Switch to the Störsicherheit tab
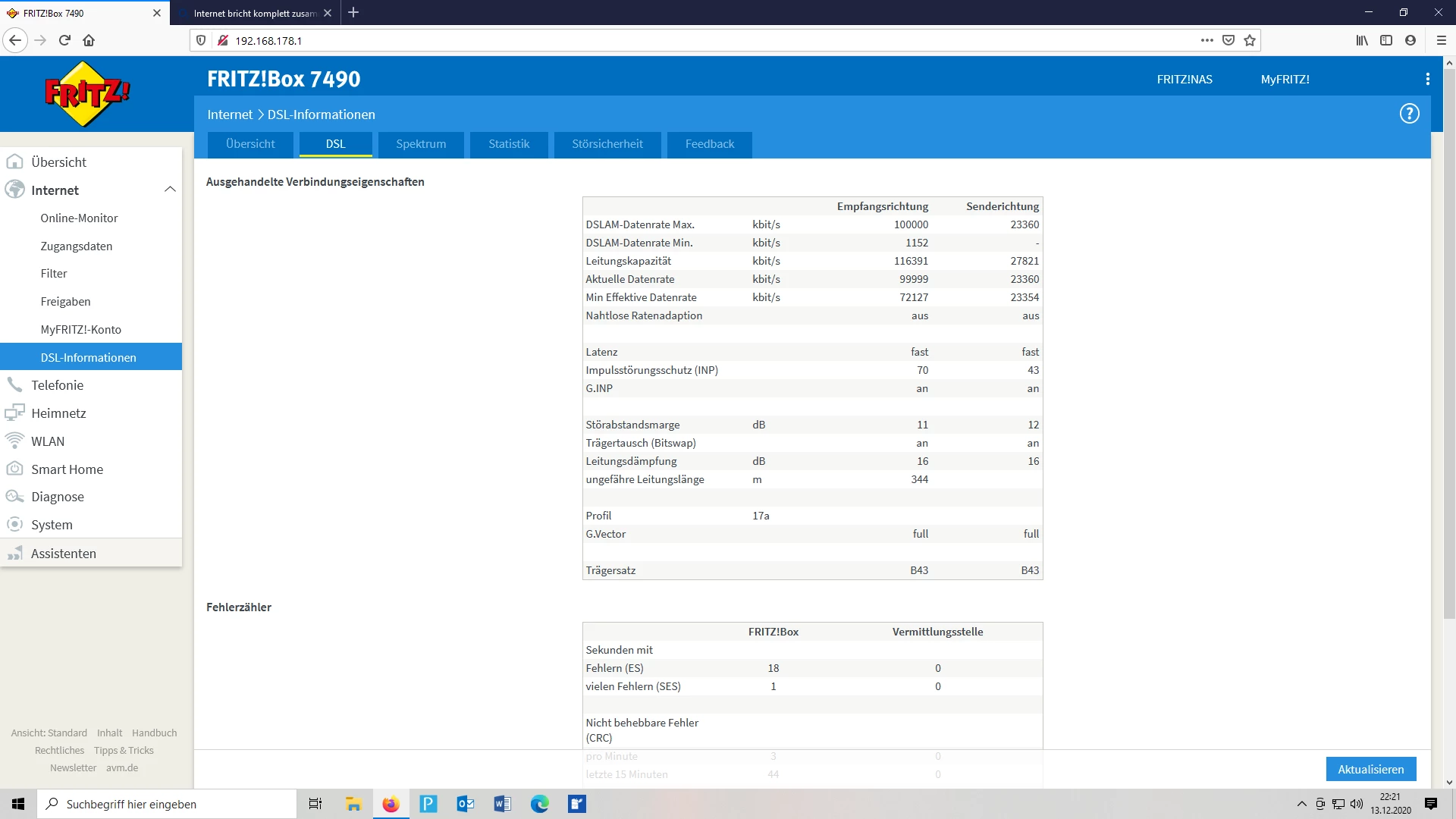The width and height of the screenshot is (1456, 819). pyautogui.click(x=607, y=144)
